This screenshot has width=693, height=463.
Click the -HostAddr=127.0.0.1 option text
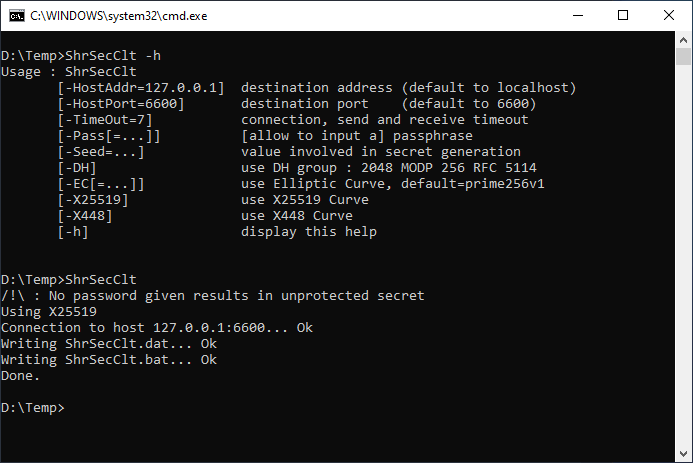(141, 87)
